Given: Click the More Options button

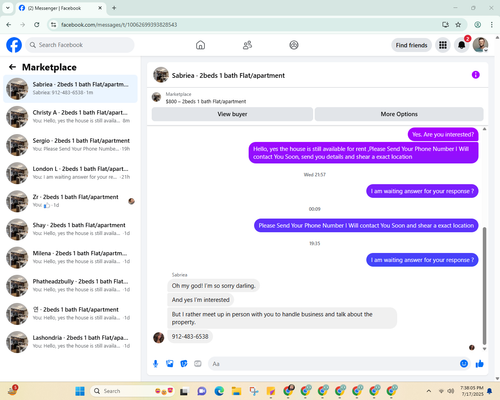Looking at the screenshot, I should [x=399, y=114].
